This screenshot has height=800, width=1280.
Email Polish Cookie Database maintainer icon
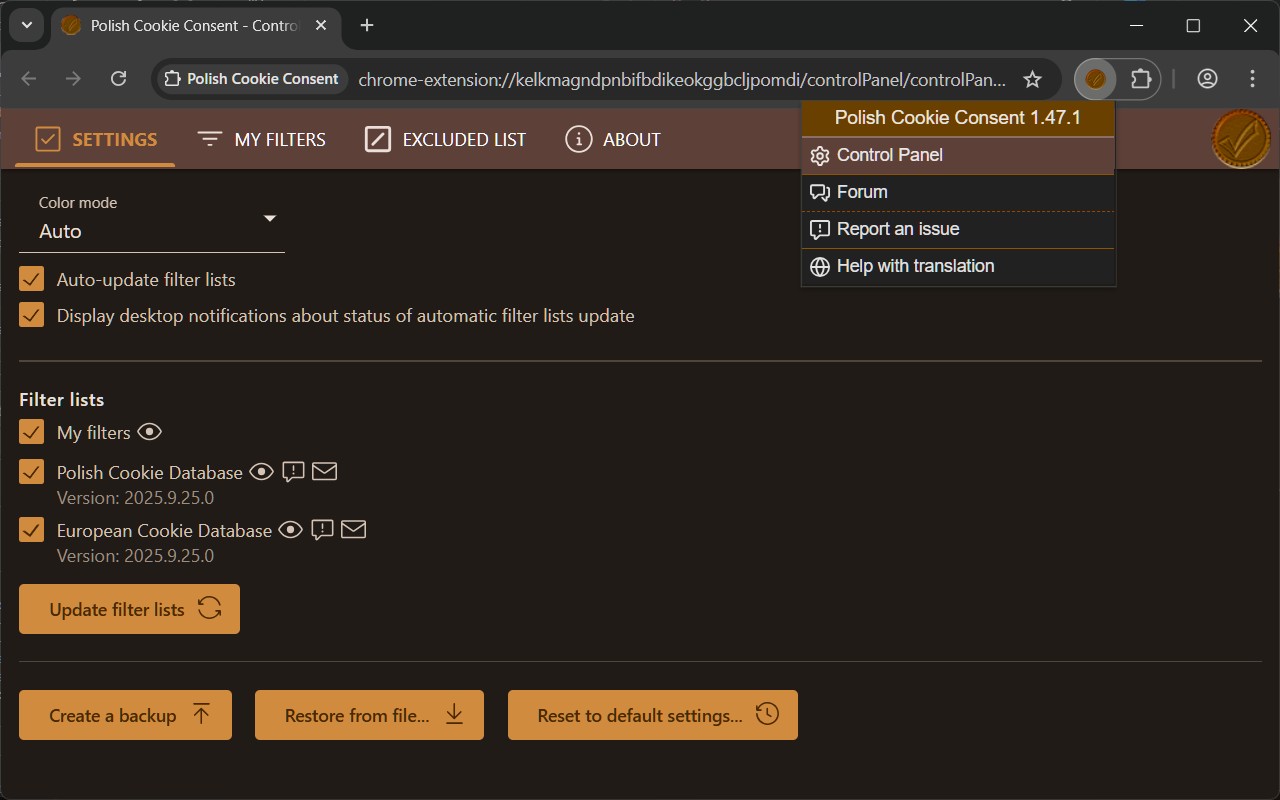[324, 471]
